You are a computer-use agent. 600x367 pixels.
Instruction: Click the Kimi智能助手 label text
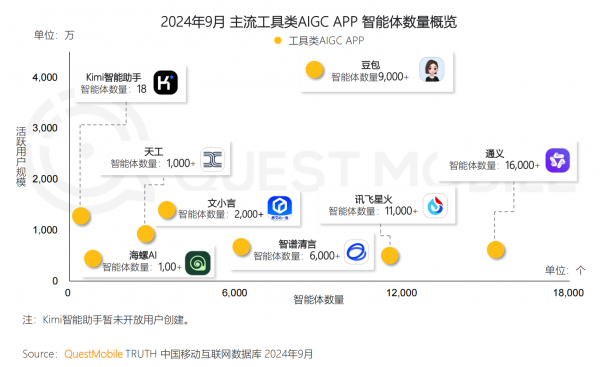(114, 77)
